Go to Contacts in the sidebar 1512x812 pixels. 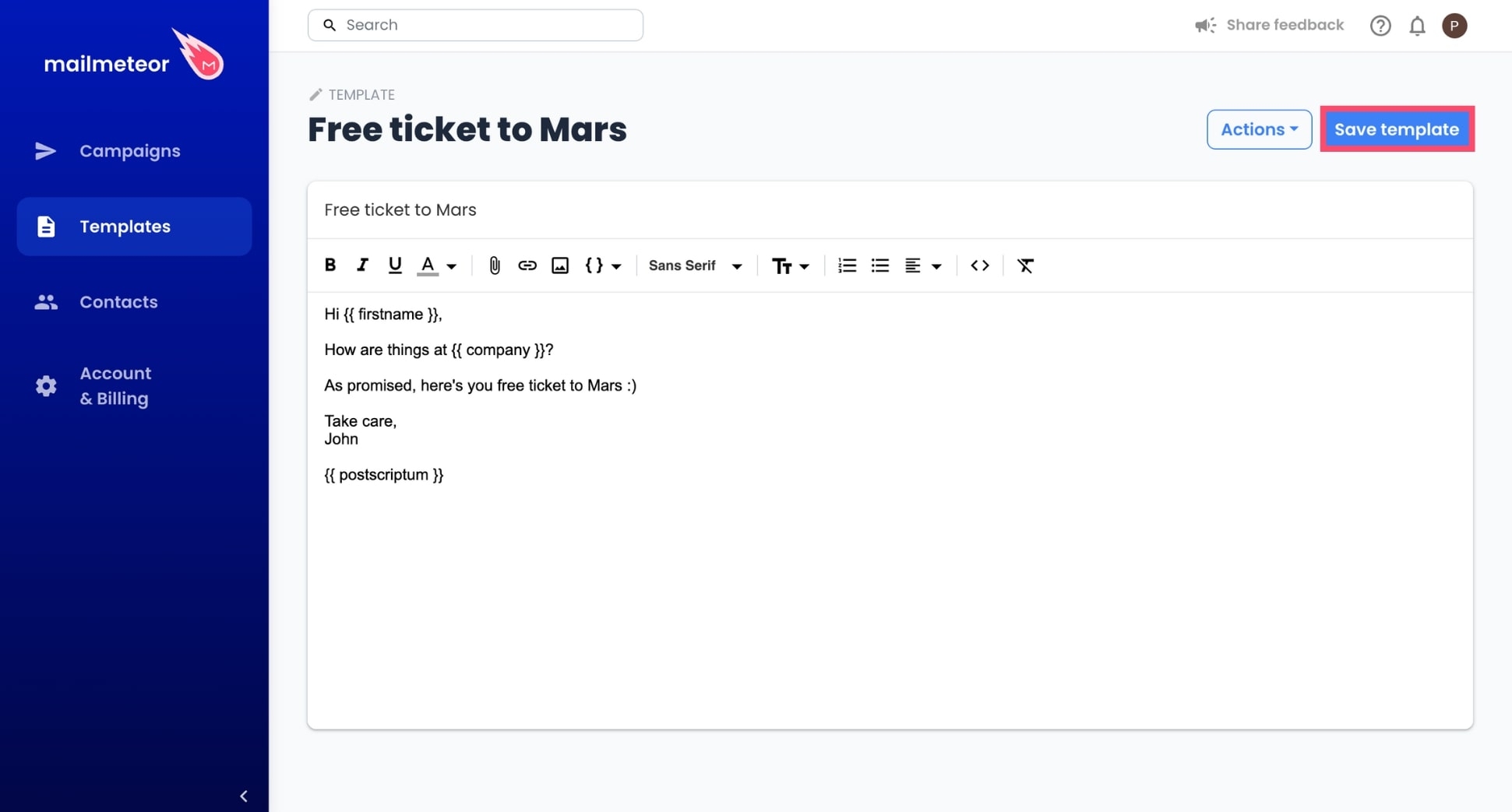pos(134,302)
